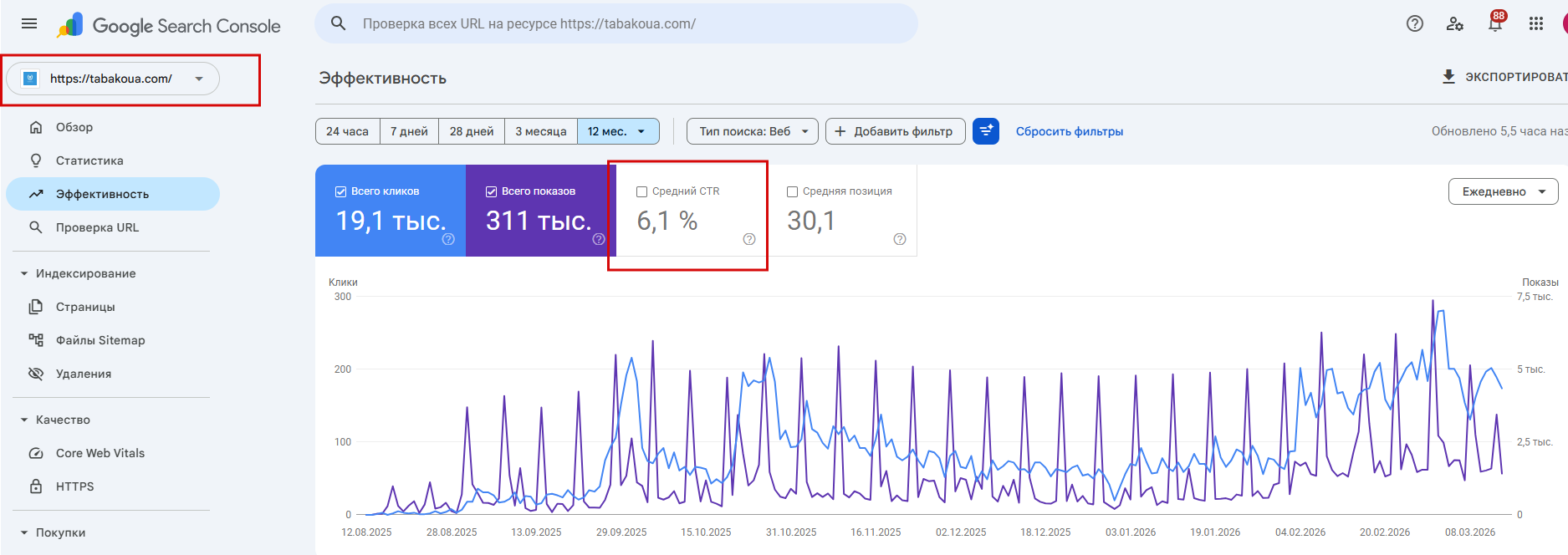The image size is (1568, 555).
Task: Uncheck the Всего кликов checkbox
Action: [x=340, y=191]
